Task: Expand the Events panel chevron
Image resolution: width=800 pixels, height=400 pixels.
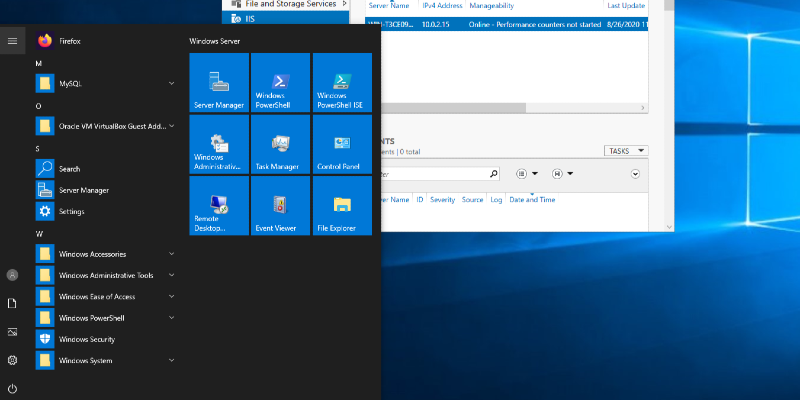Action: pos(635,174)
